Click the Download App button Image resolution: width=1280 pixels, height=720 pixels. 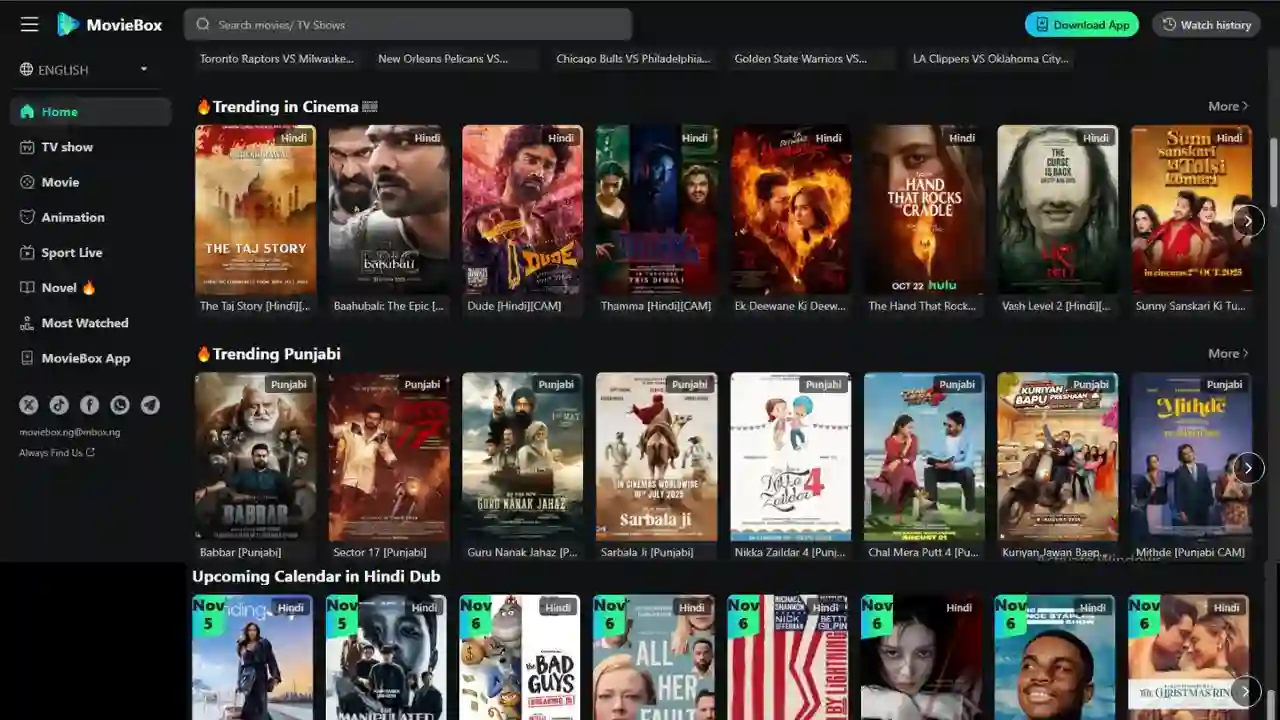pyautogui.click(x=1081, y=24)
